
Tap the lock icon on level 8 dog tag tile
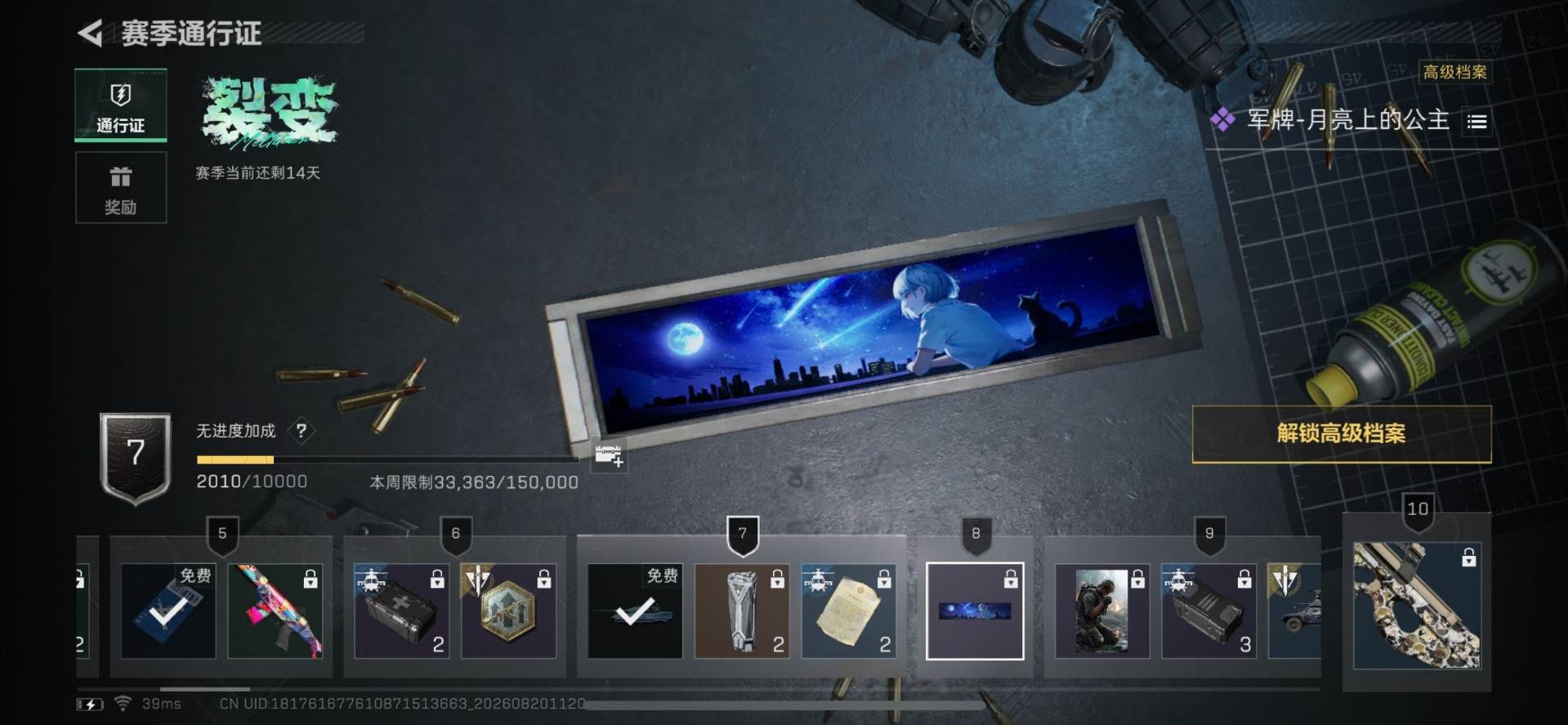(1011, 579)
